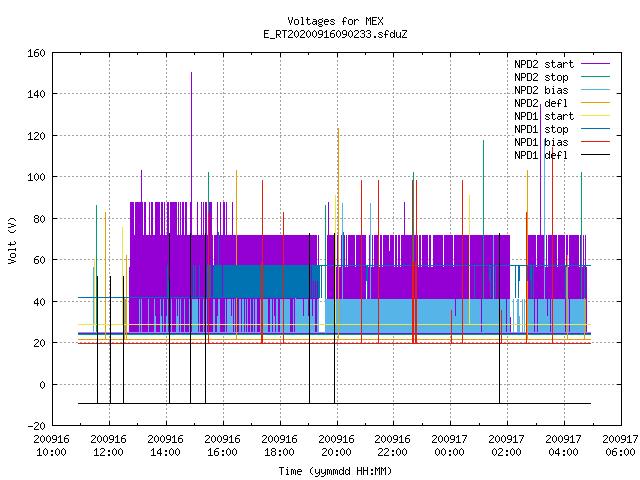Click the red NPD1 bias legend line
This screenshot has width=640, height=480.
[595, 142]
